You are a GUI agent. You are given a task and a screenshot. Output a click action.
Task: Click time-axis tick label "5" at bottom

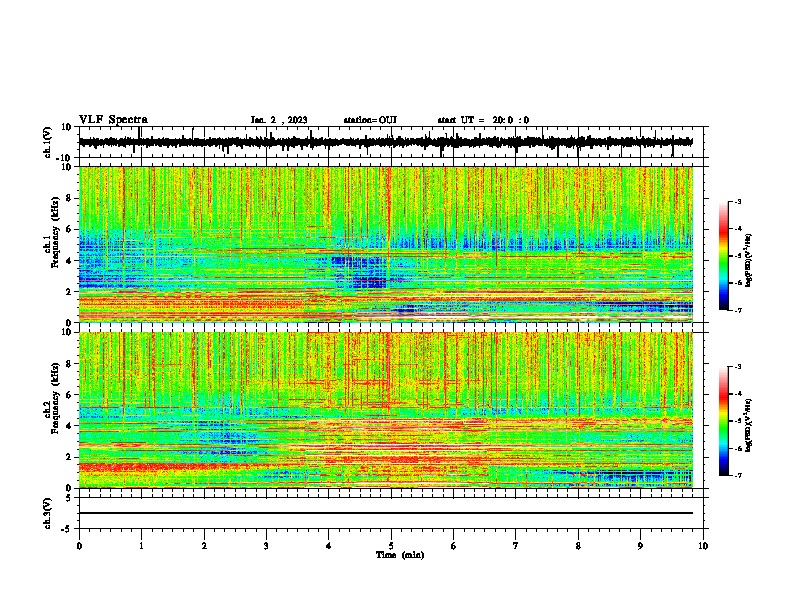(391, 546)
